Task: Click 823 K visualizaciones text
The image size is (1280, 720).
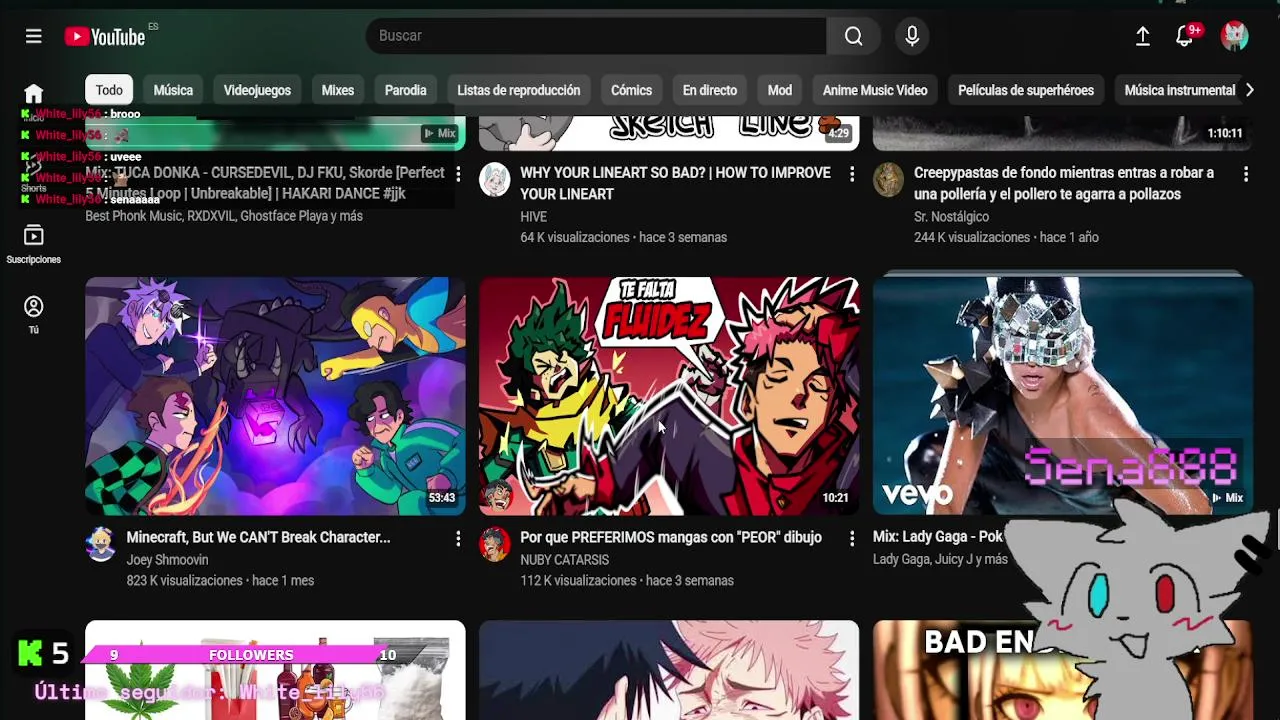Action: pos(184,581)
